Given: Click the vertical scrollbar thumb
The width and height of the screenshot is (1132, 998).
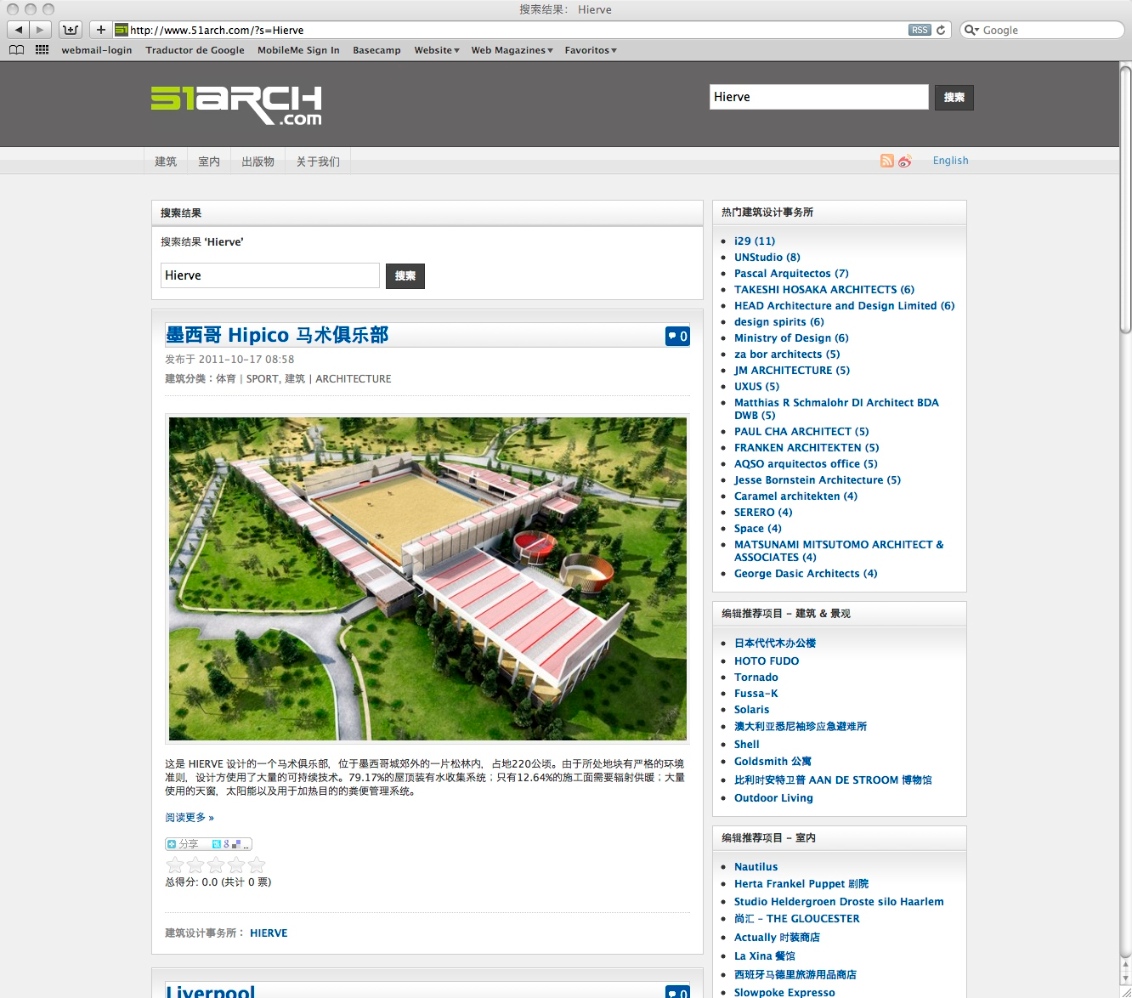Looking at the screenshot, I should 1125,199.
